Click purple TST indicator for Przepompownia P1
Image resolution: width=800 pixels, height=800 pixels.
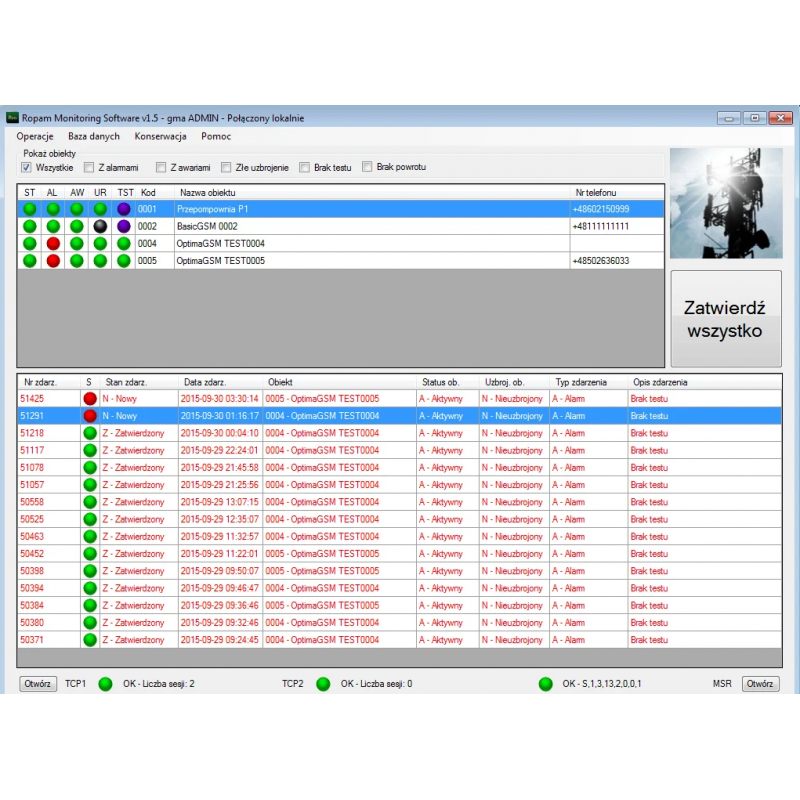[124, 209]
